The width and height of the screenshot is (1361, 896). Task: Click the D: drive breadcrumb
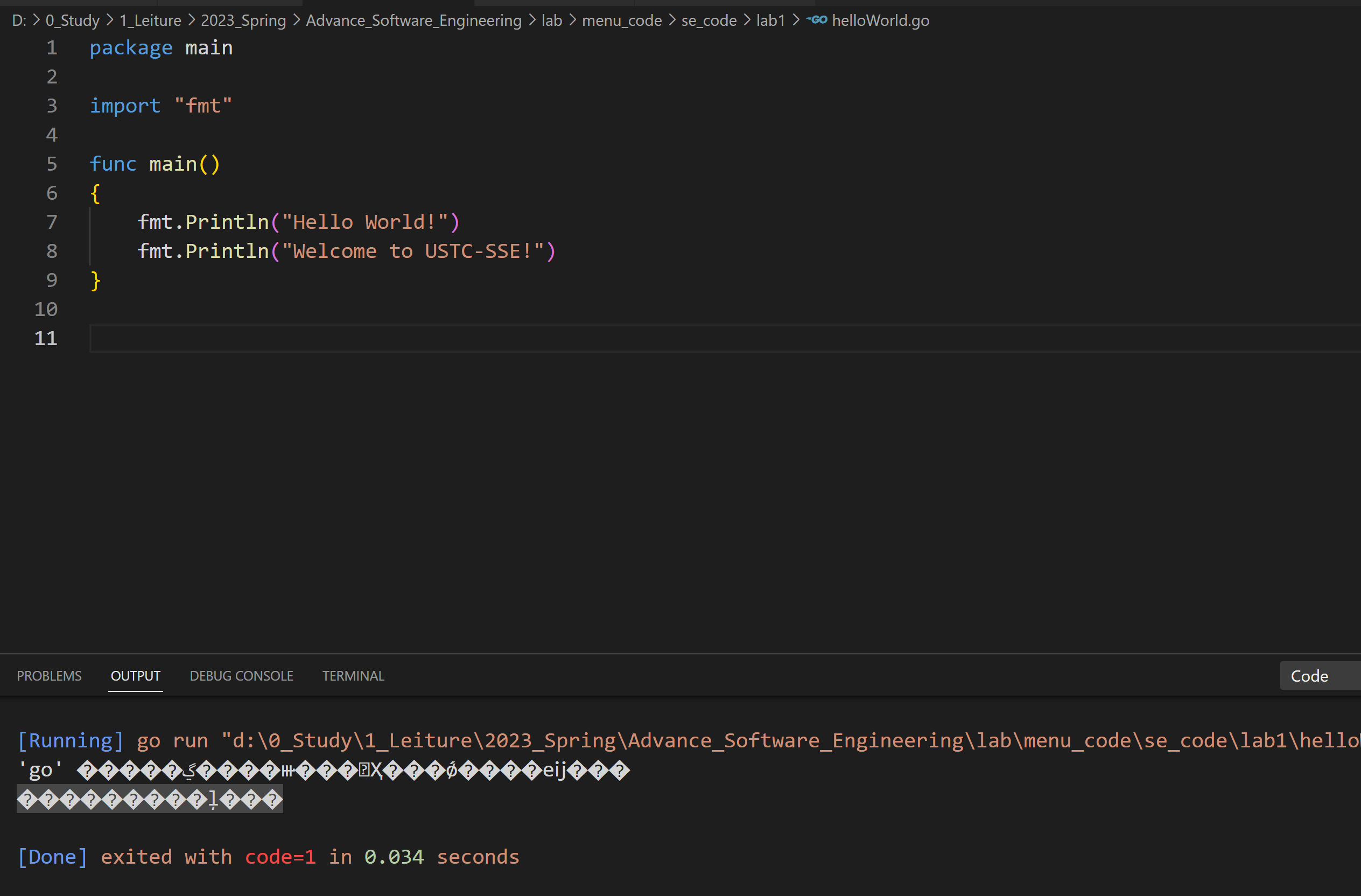pos(19,20)
